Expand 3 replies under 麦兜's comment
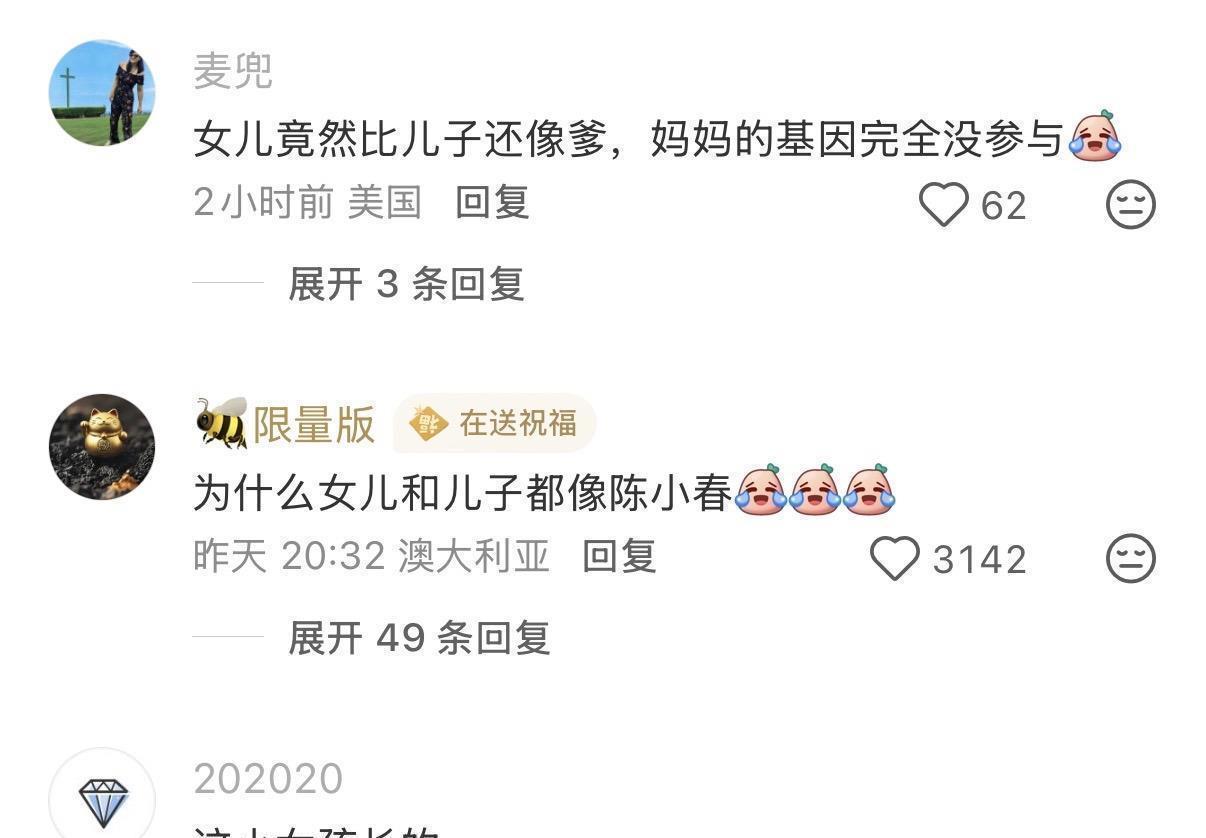 click(x=406, y=284)
